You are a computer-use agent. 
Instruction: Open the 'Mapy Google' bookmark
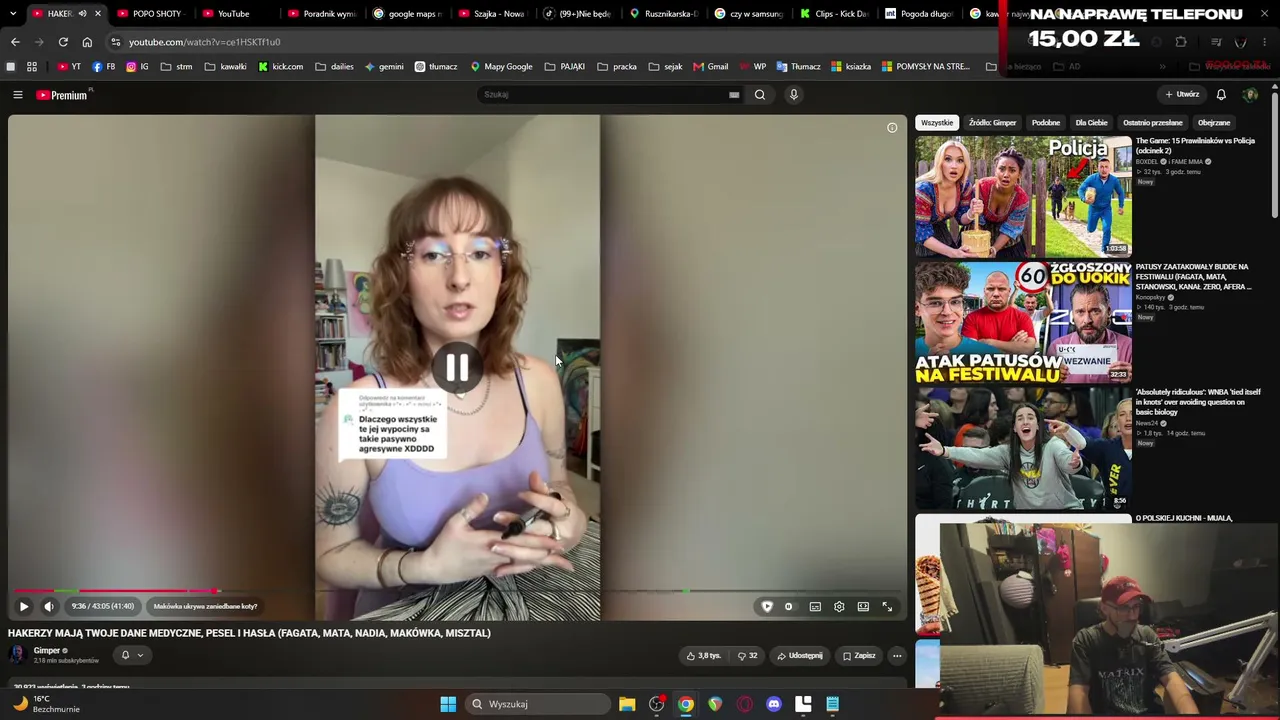pos(501,67)
